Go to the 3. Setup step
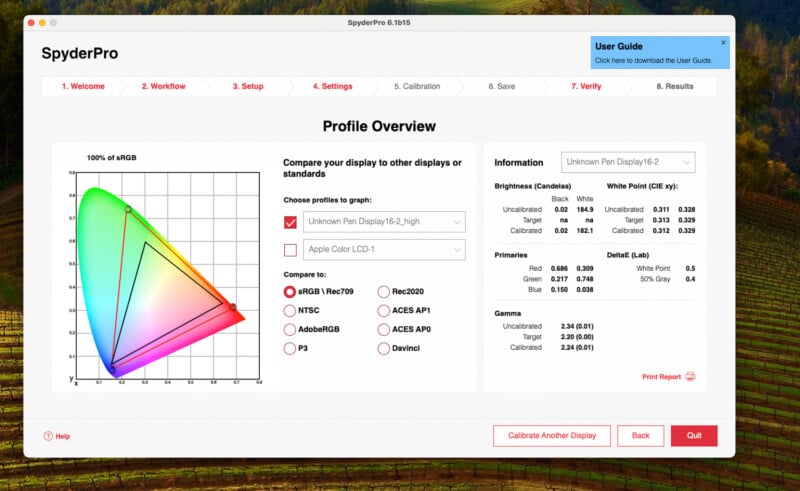 coord(248,86)
